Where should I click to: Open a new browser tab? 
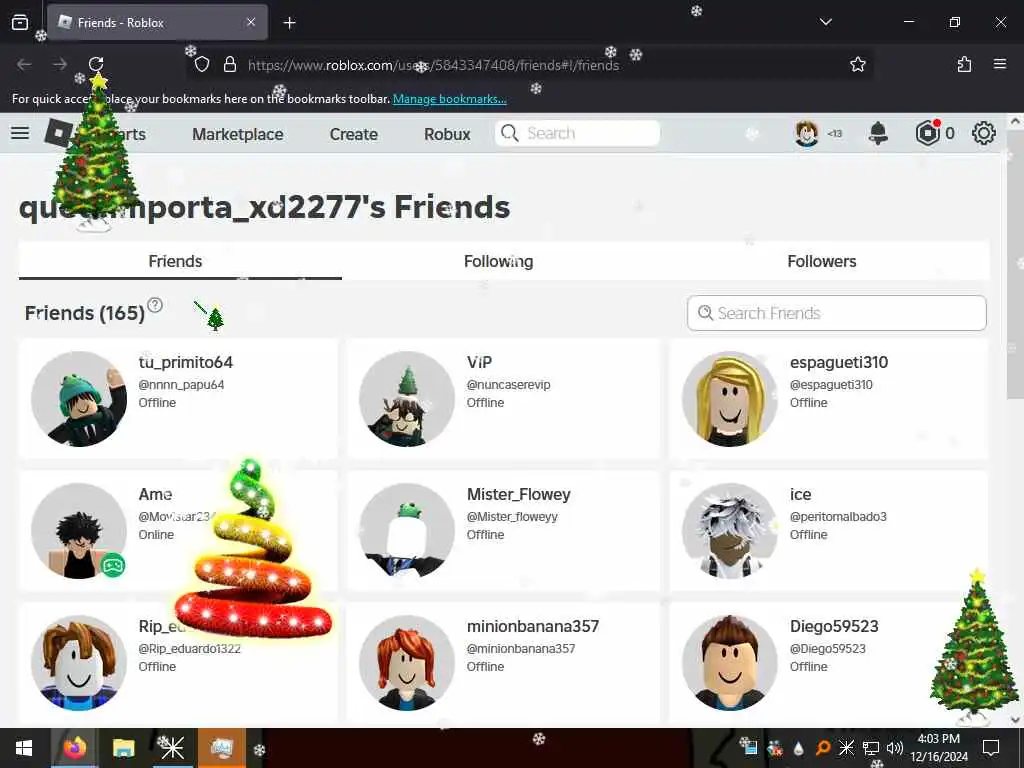pyautogui.click(x=289, y=23)
